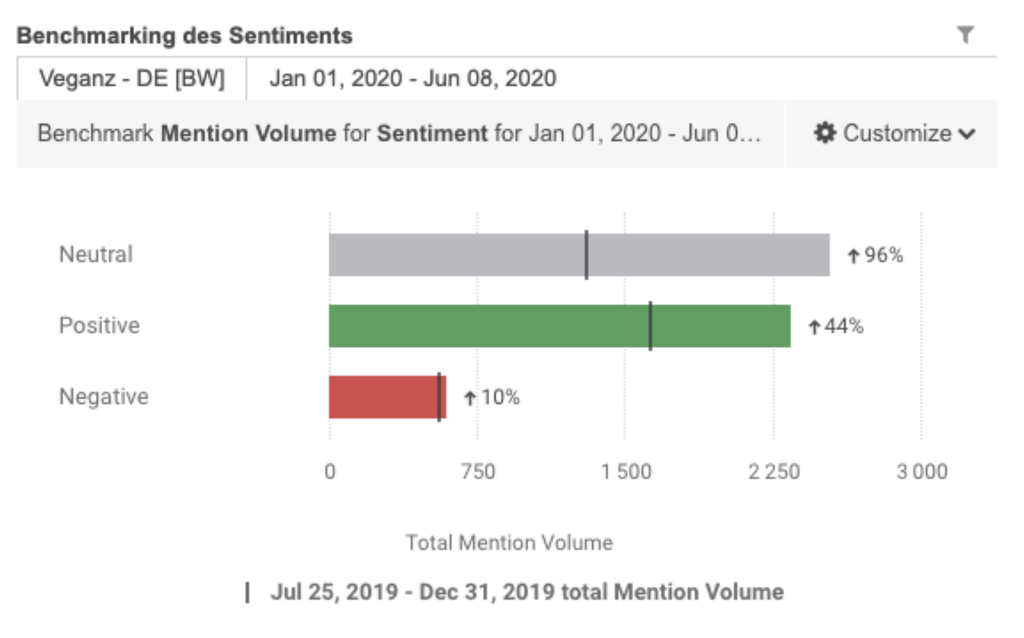Open the Customize dropdown chevron
Viewport: 1024px width, 638px height.
click(x=967, y=134)
